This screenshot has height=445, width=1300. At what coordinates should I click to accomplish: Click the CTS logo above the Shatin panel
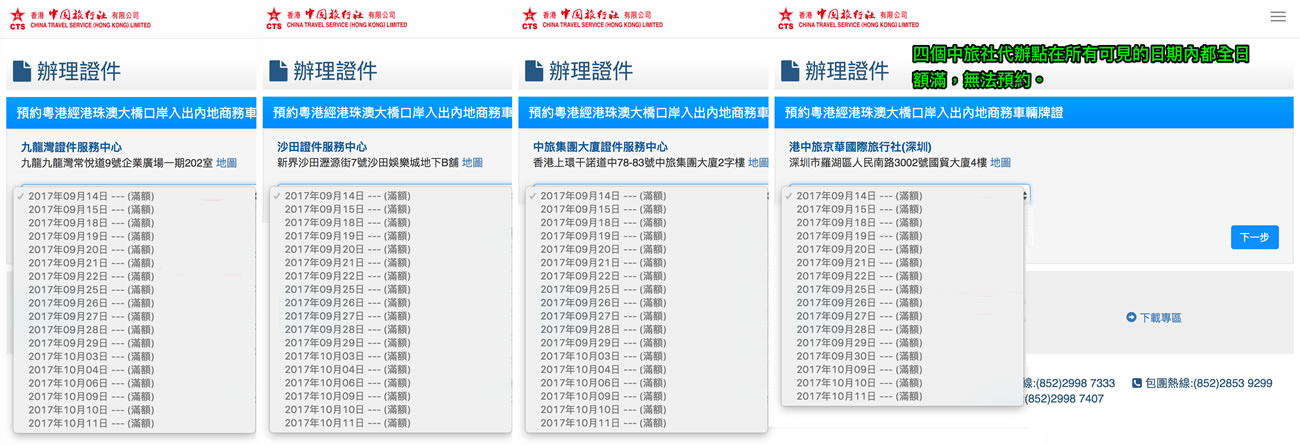[x=337, y=18]
